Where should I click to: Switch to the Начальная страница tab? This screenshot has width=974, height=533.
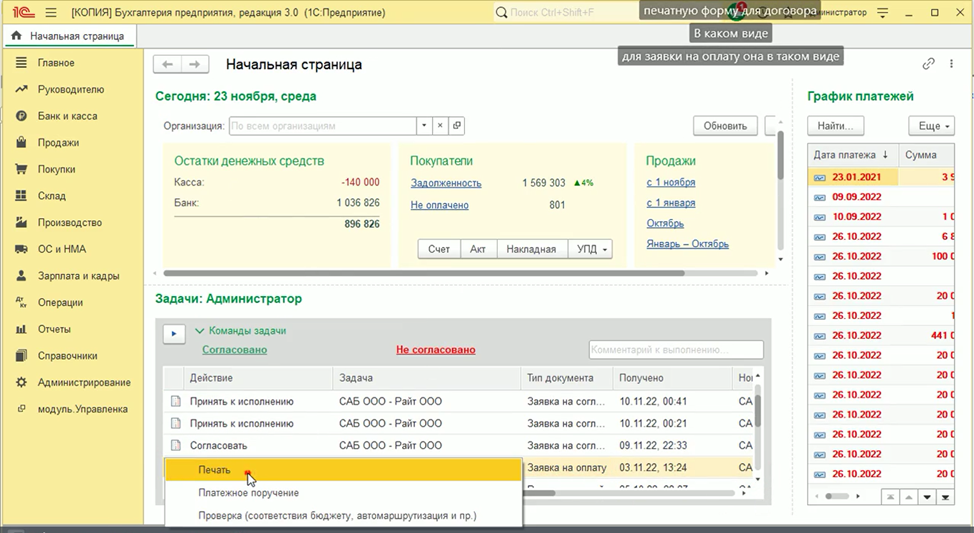click(x=70, y=36)
